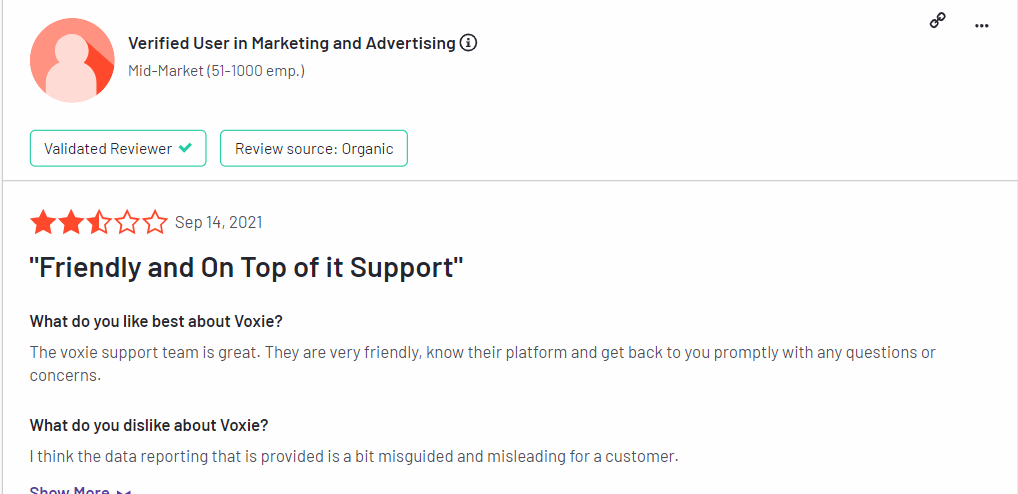Click the Mid-Market (51-1000 emp.) label
1018x494 pixels.
[x=217, y=71]
